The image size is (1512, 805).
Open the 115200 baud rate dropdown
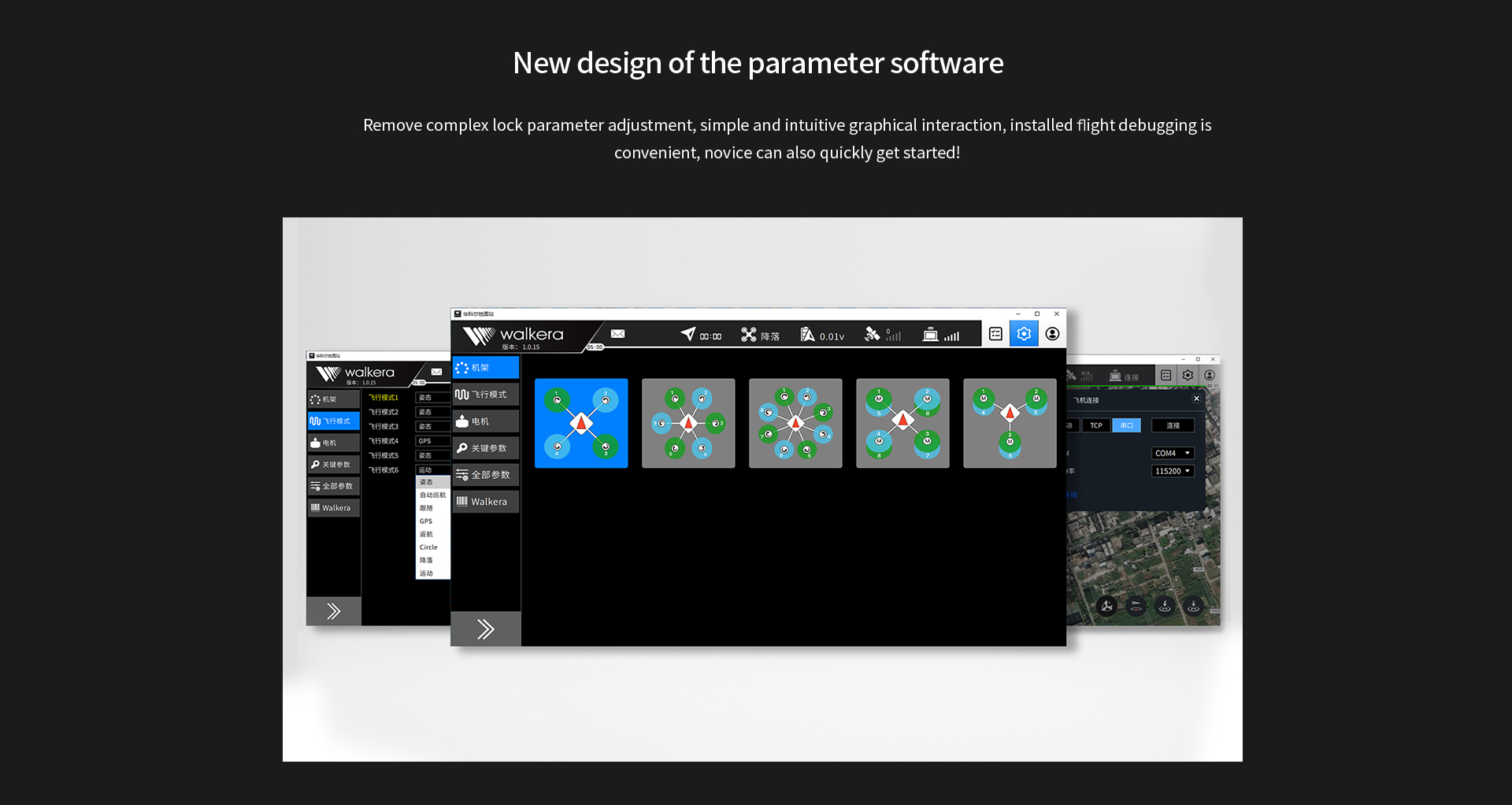pyautogui.click(x=1173, y=471)
